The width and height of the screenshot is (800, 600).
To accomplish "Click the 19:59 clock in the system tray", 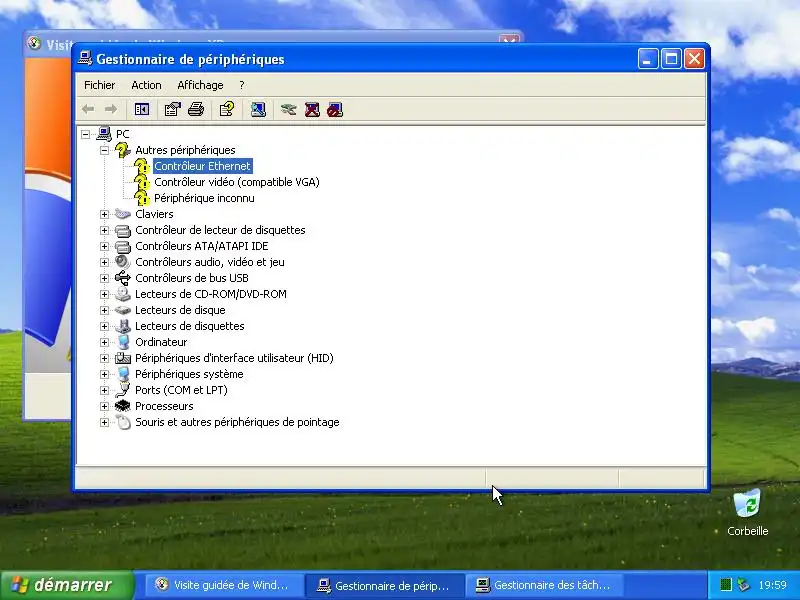I will (x=772, y=585).
